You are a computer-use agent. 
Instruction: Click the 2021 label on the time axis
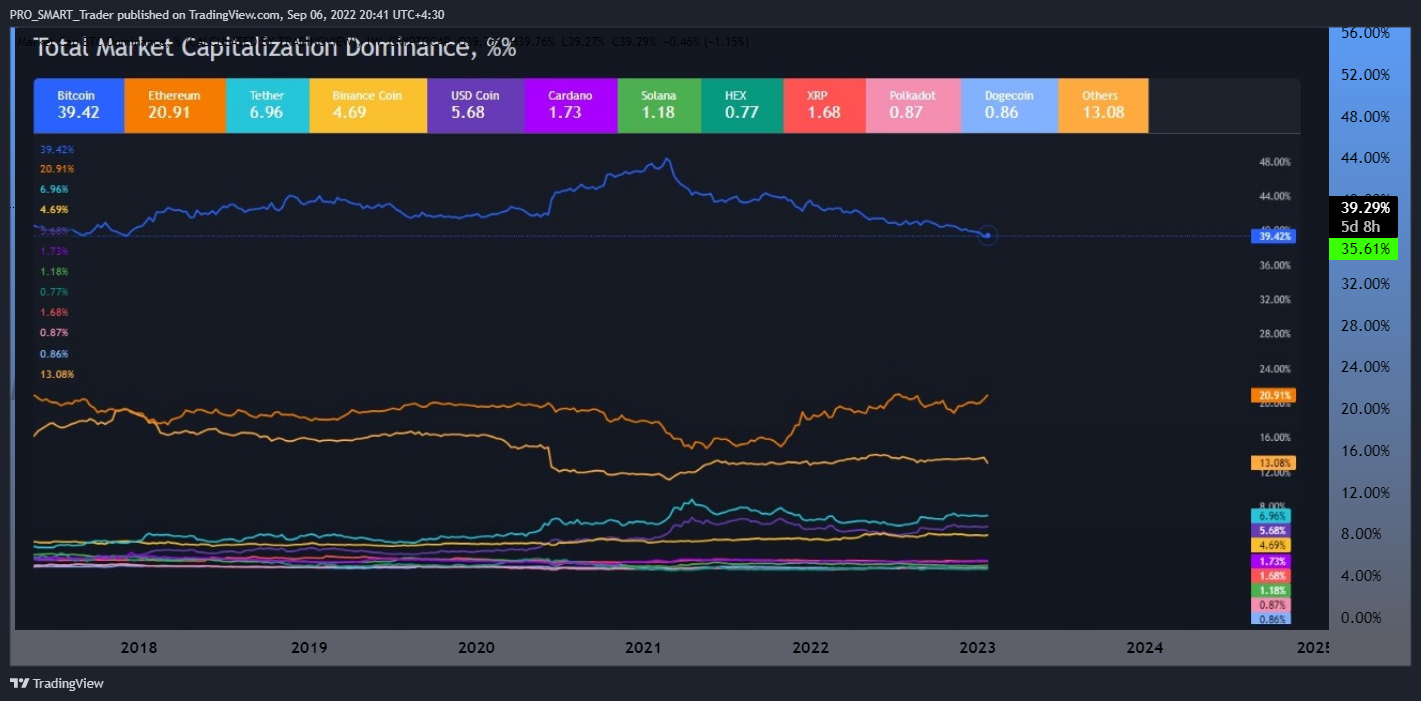click(644, 647)
